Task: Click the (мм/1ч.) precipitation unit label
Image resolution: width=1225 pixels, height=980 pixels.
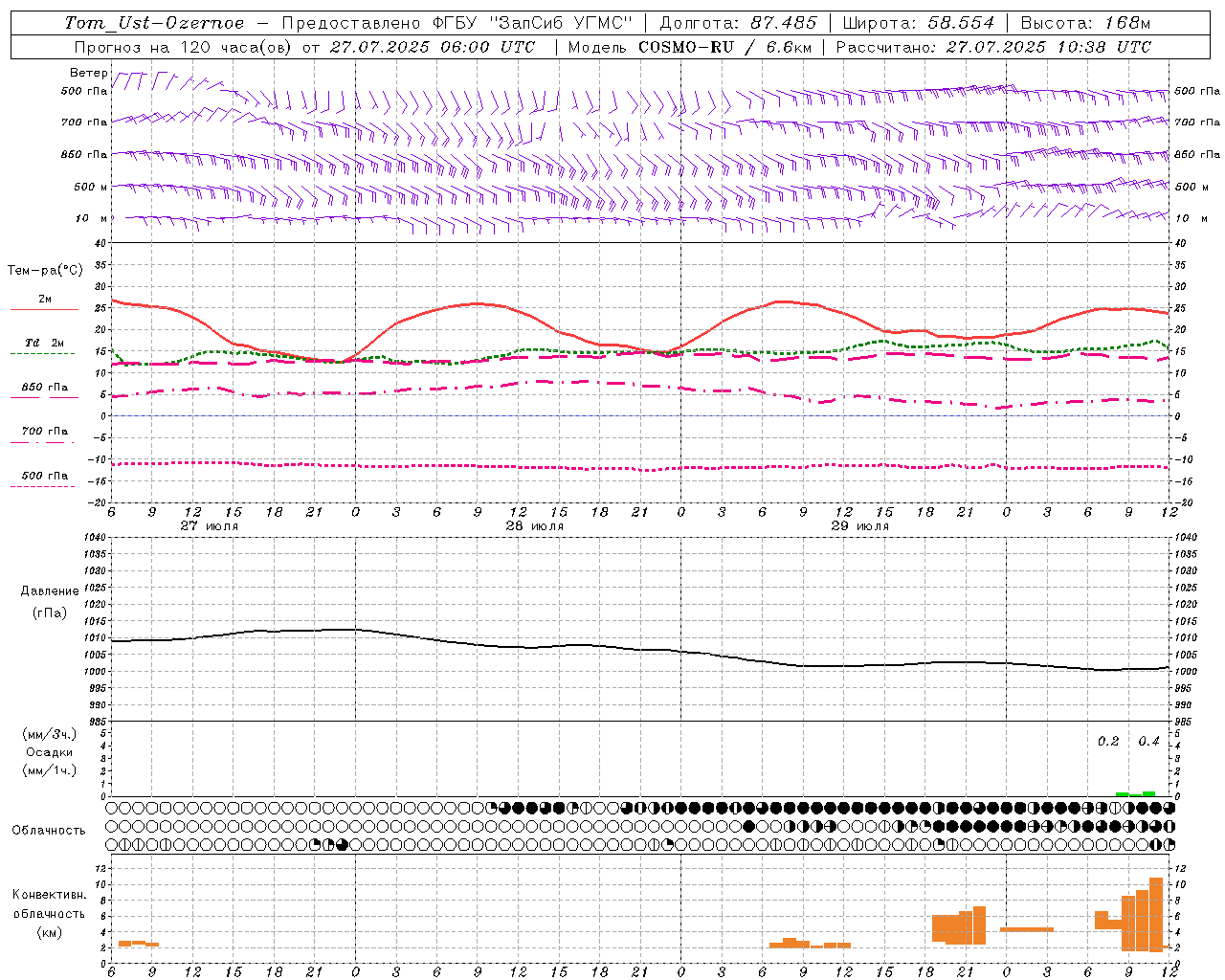Action: [x=48, y=770]
